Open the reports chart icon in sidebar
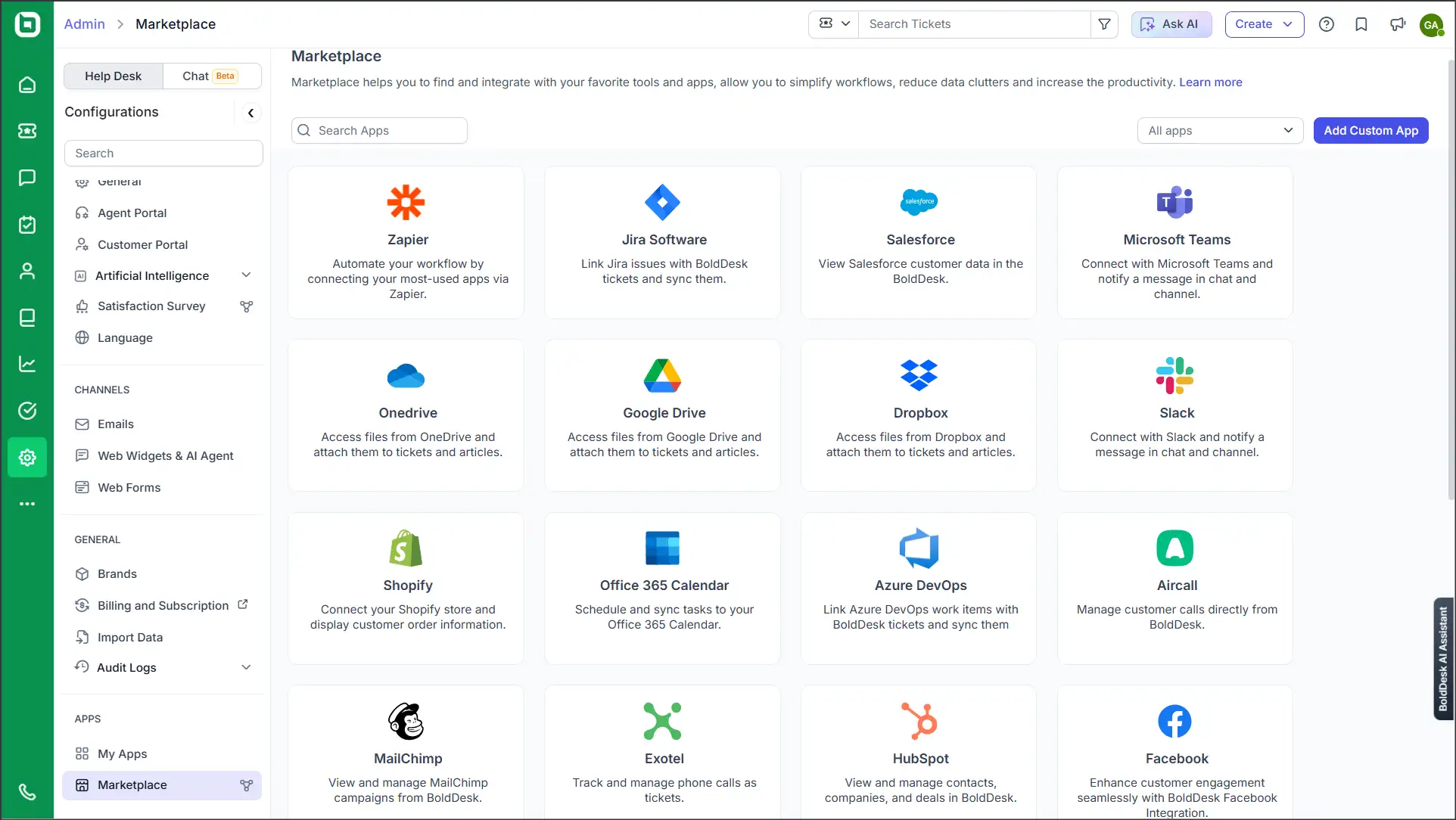 [x=27, y=364]
